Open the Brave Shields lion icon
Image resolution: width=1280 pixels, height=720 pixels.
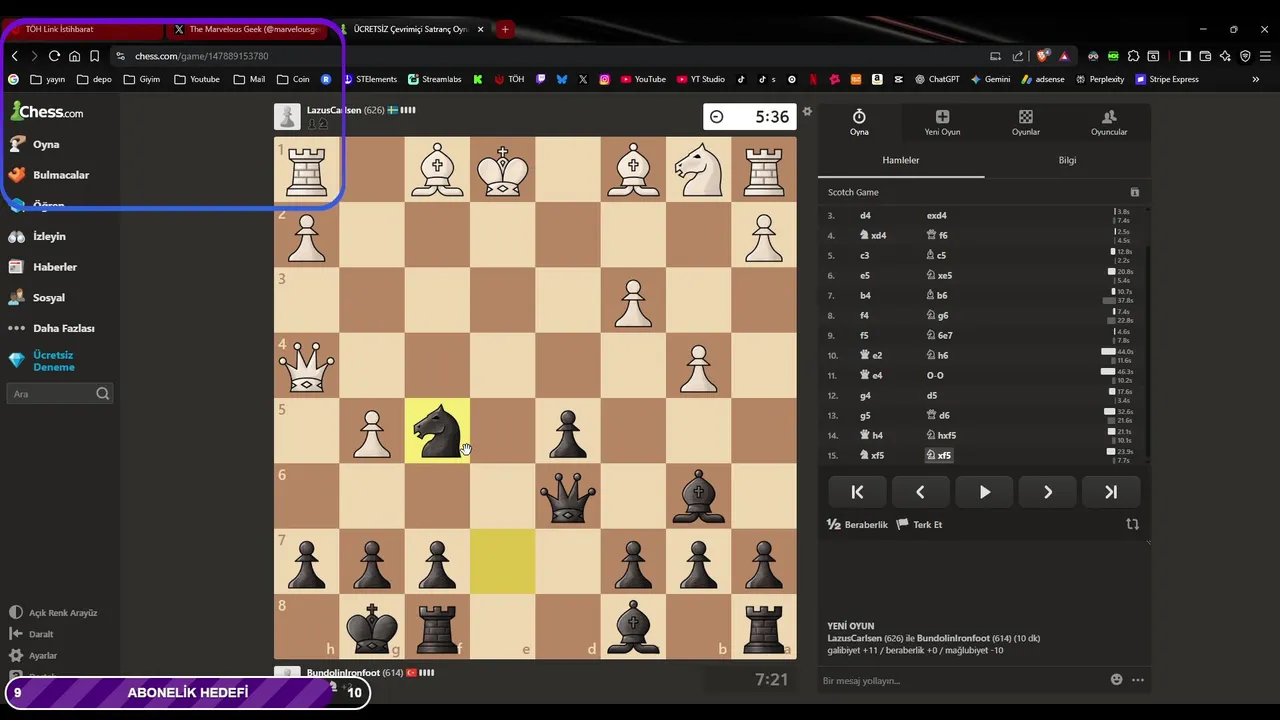1045,56
